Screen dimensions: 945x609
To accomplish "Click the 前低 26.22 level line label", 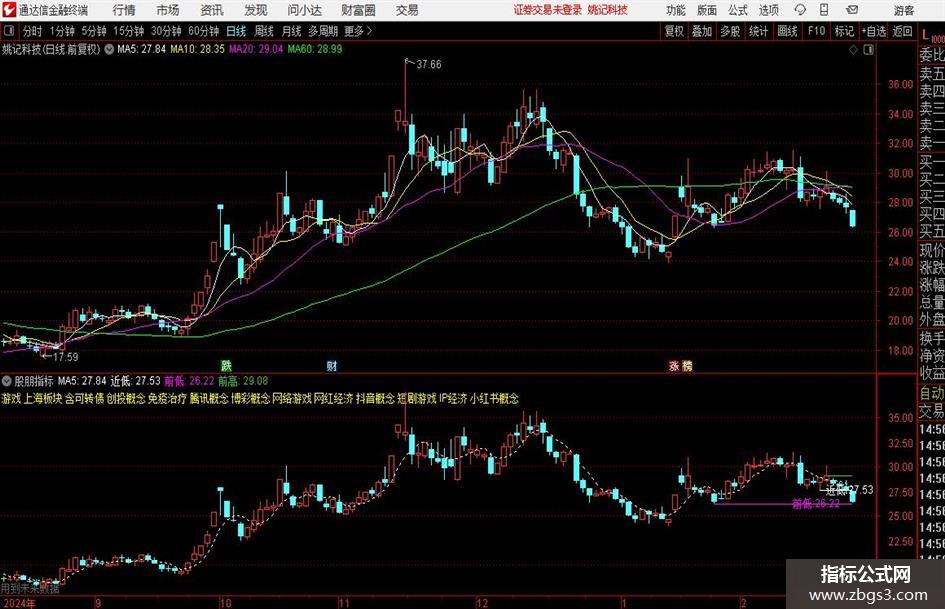I will click(815, 503).
